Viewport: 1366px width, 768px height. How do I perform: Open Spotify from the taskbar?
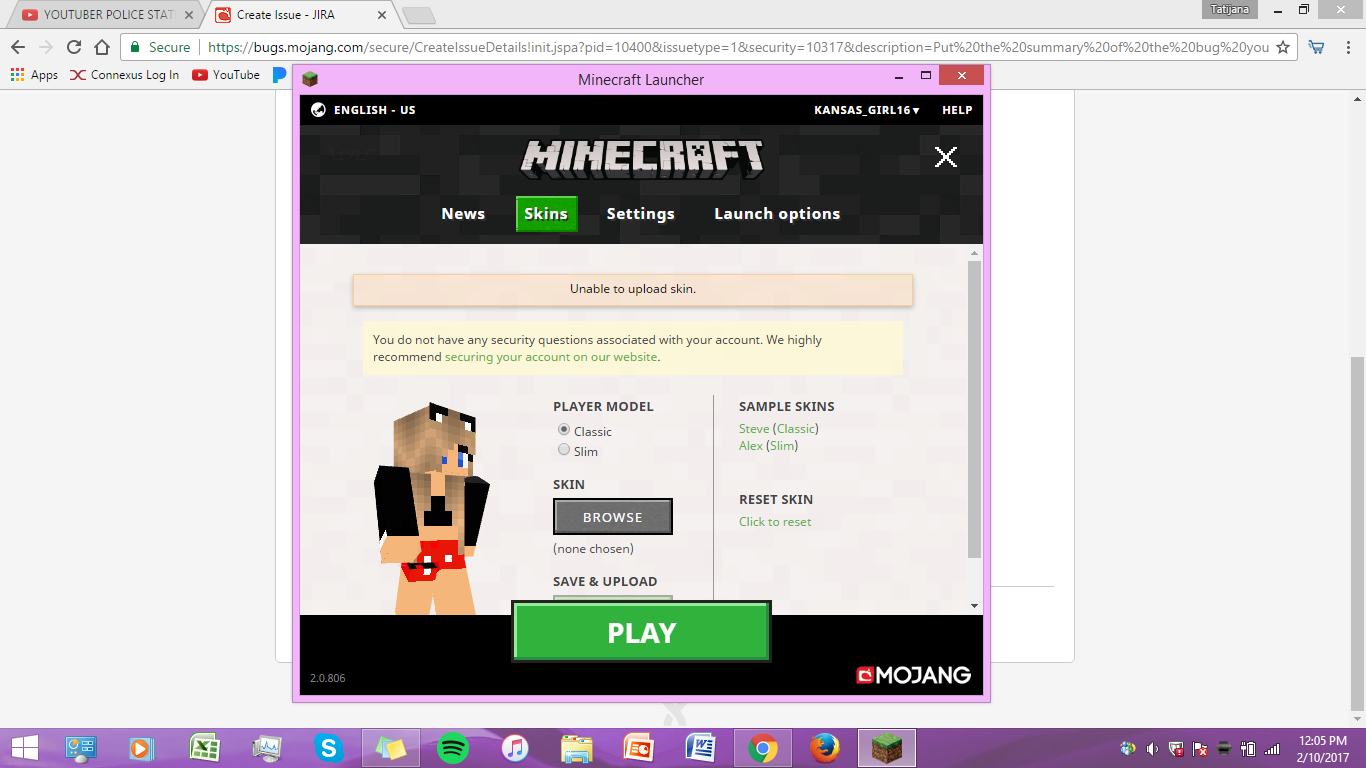click(453, 748)
